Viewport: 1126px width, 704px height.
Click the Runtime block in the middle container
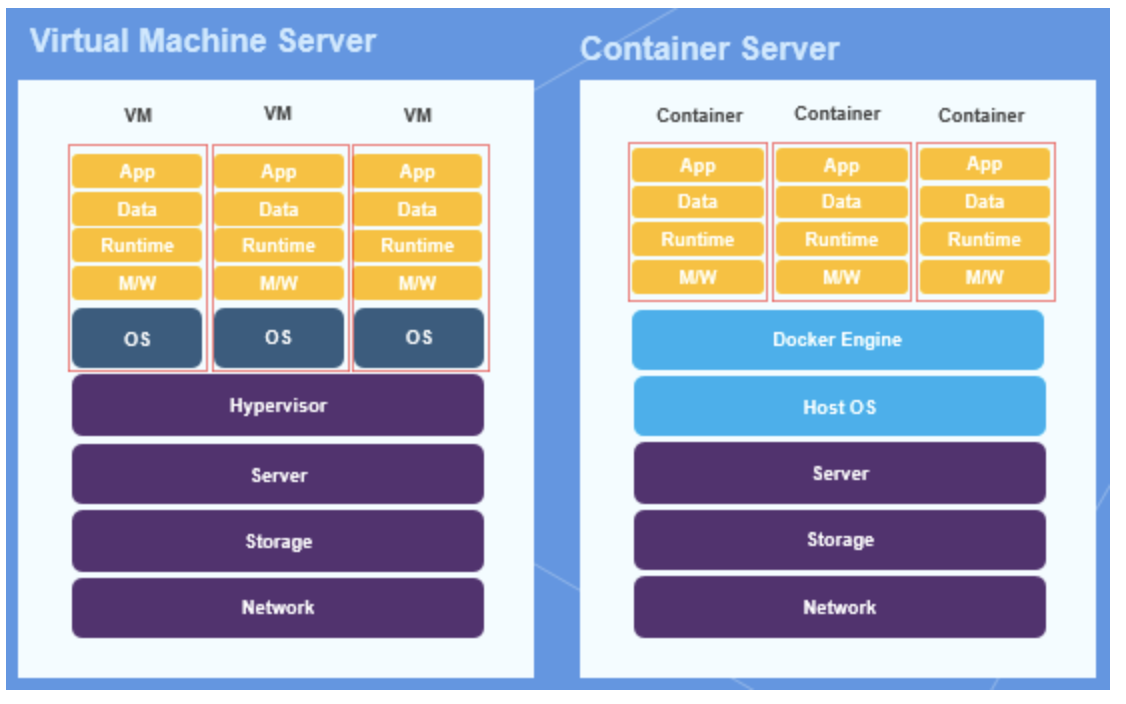click(x=842, y=239)
